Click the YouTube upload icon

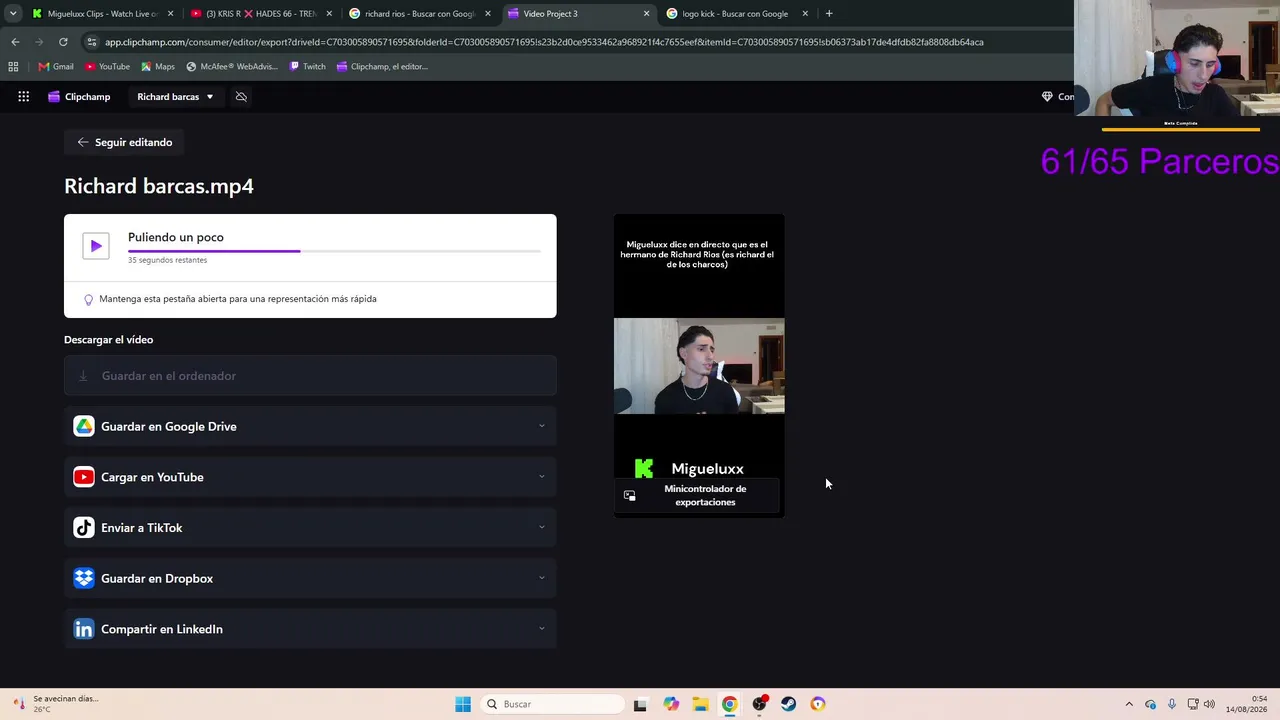click(x=84, y=477)
